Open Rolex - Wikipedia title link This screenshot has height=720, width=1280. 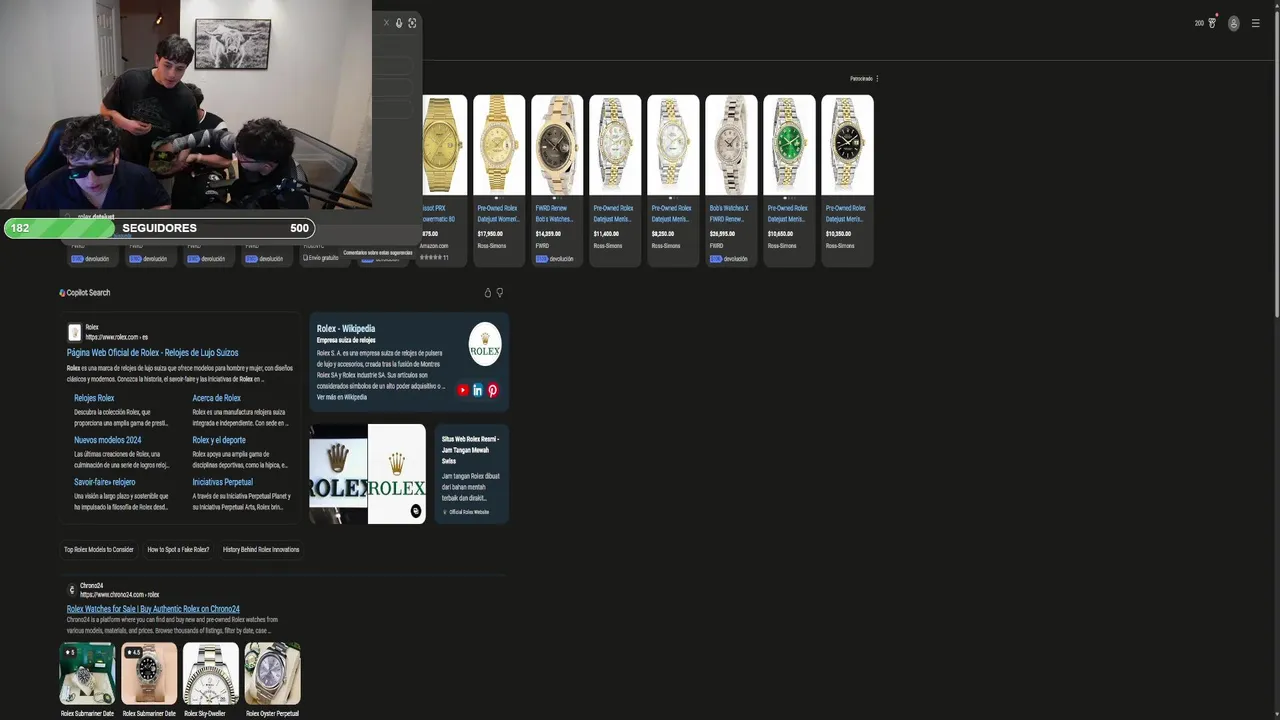point(346,329)
